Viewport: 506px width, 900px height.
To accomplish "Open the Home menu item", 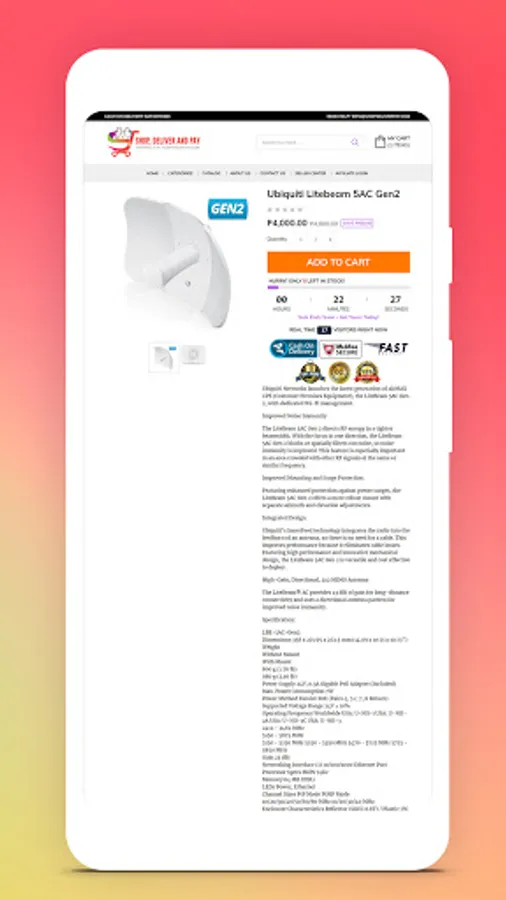I will 152,173.
